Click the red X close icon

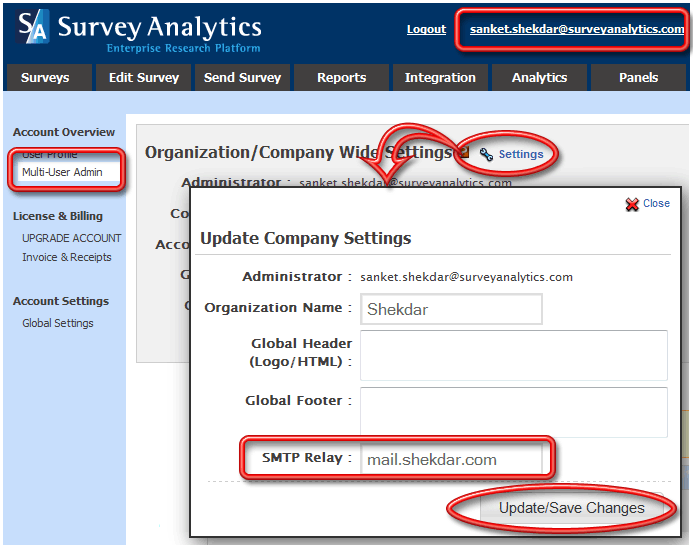pos(632,204)
